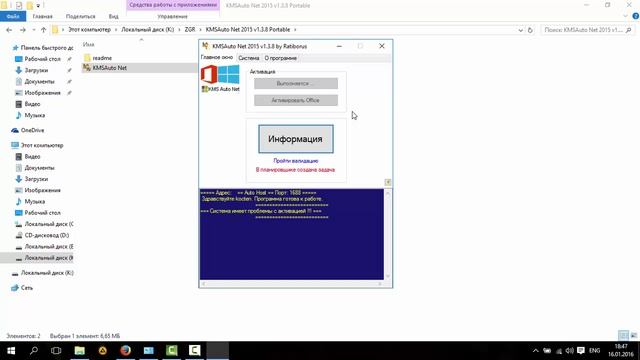The width and height of the screenshot is (640, 360).
Task: Click ZGR in the address breadcrumb
Action: pos(190,30)
